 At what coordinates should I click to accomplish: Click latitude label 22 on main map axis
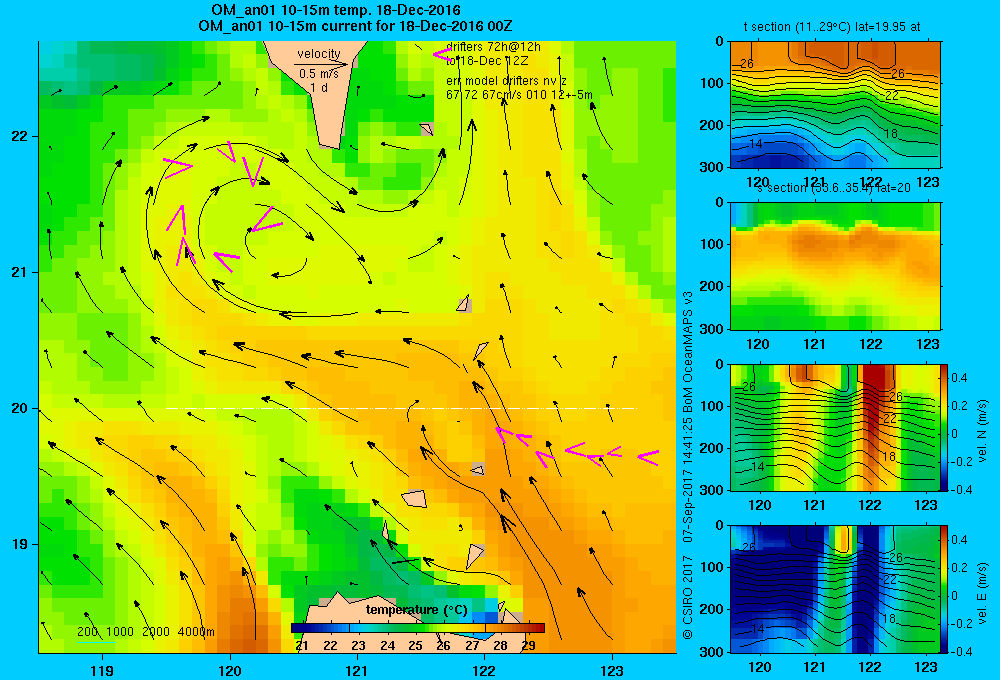pyautogui.click(x=20, y=136)
